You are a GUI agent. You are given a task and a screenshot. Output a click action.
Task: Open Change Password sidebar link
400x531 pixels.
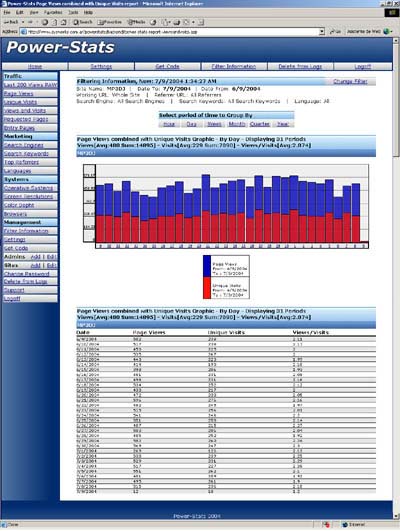[27, 274]
